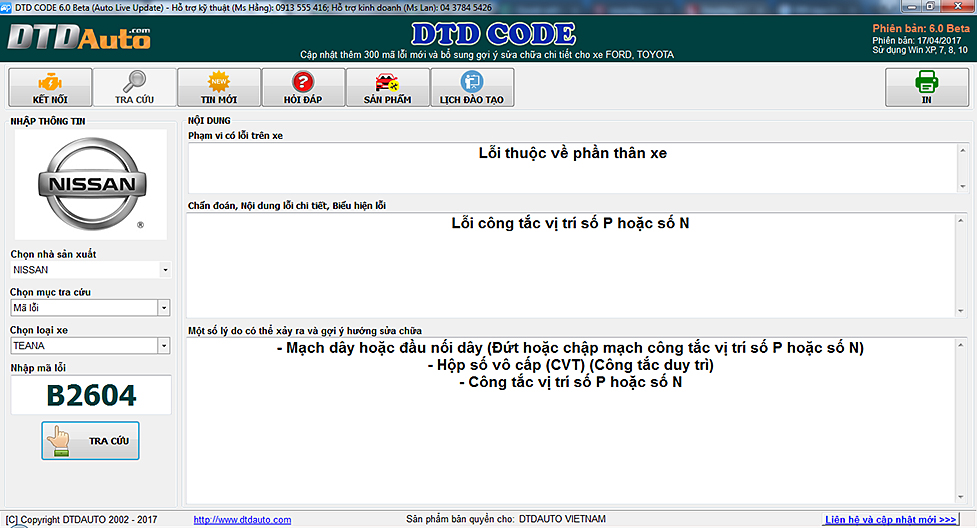The width and height of the screenshot is (977, 528).
Task: Maximize the DTD CODE window
Action: click(930, 6)
